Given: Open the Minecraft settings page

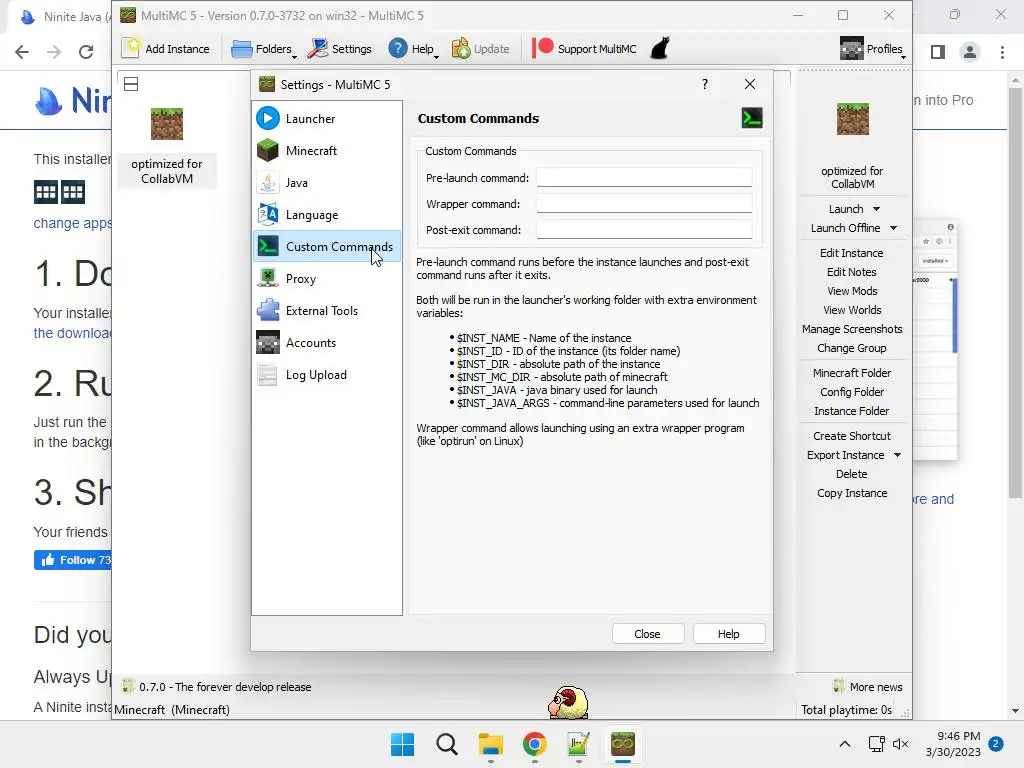Looking at the screenshot, I should coord(327,150).
